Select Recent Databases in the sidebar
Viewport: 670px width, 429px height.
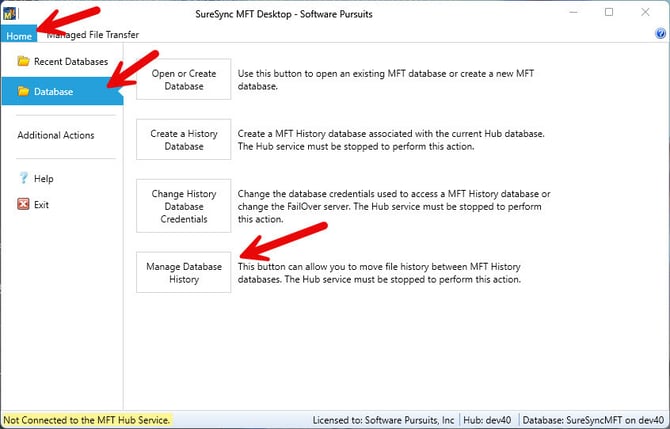[62, 62]
